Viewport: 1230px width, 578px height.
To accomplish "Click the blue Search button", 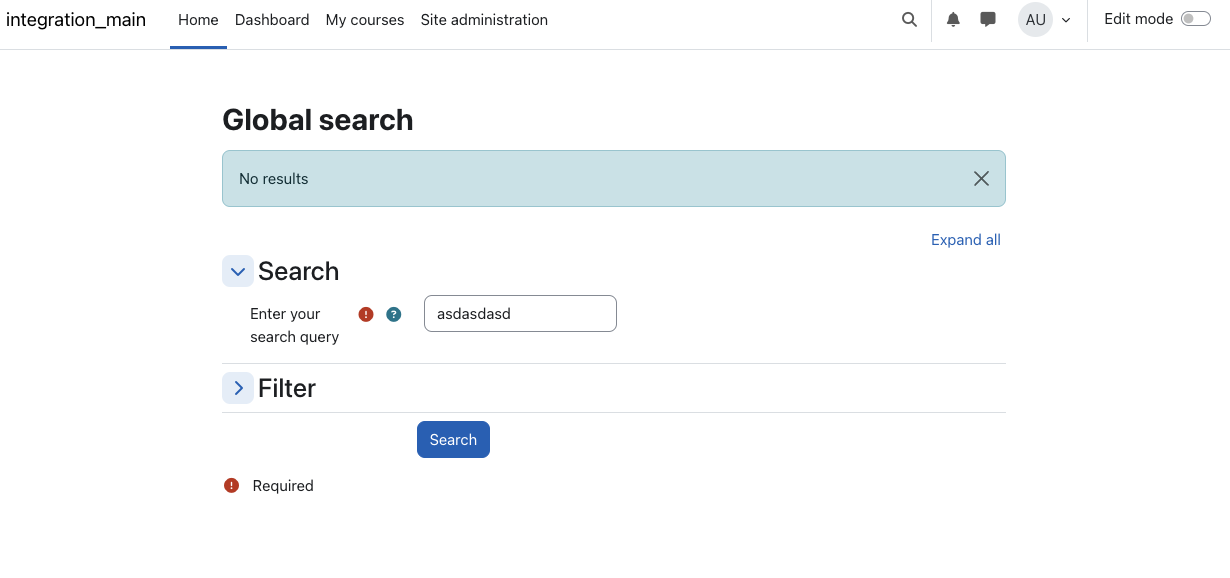I will (453, 440).
